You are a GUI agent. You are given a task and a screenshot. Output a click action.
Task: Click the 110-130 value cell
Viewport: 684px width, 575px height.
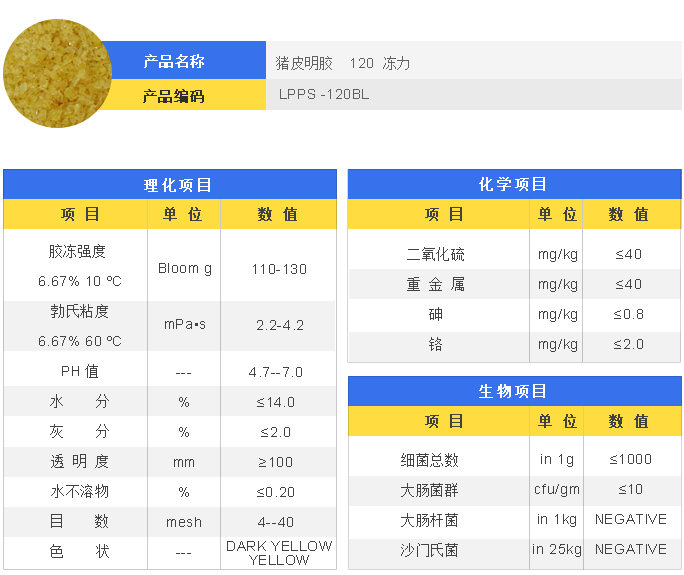click(279, 269)
